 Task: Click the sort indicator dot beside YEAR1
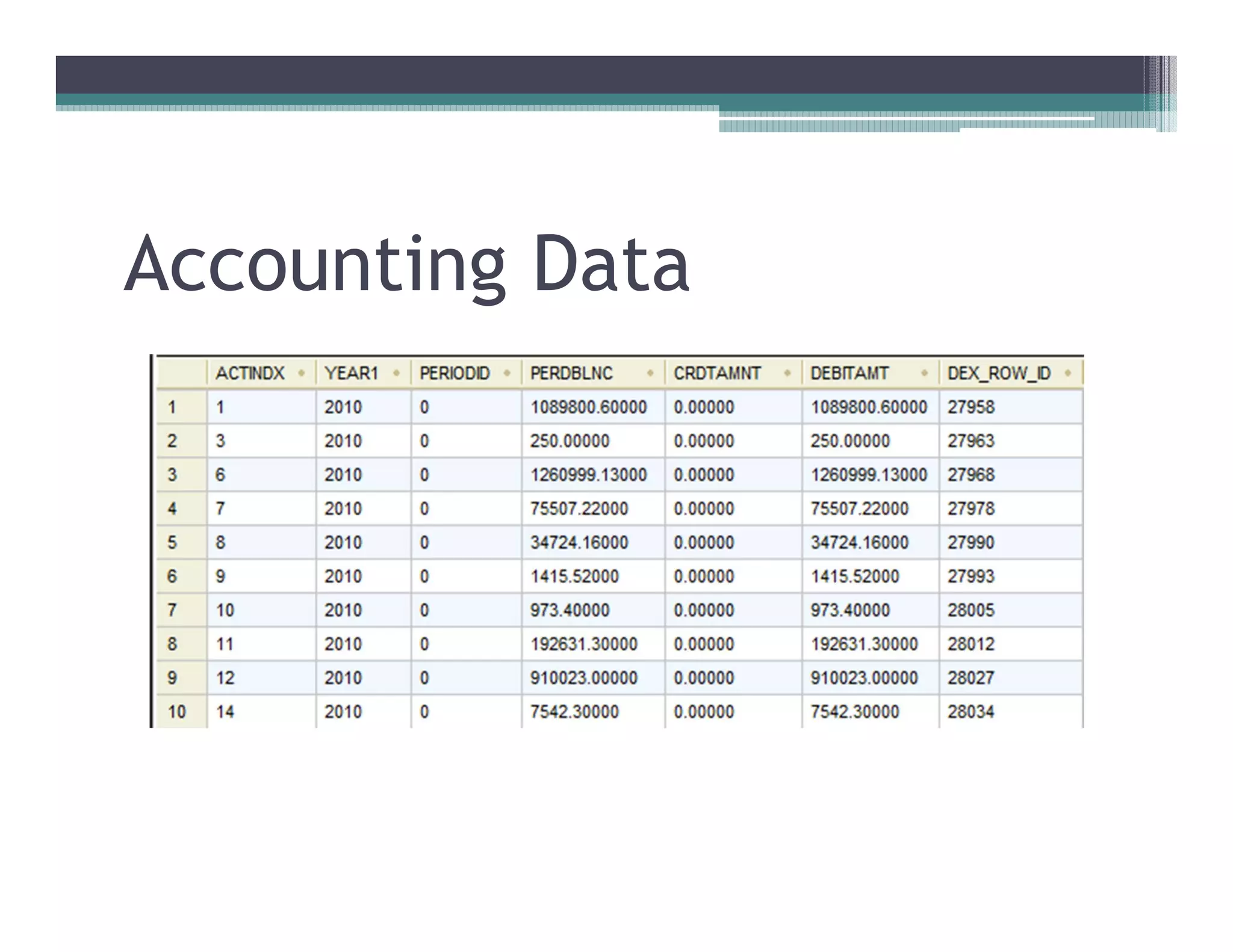(396, 373)
